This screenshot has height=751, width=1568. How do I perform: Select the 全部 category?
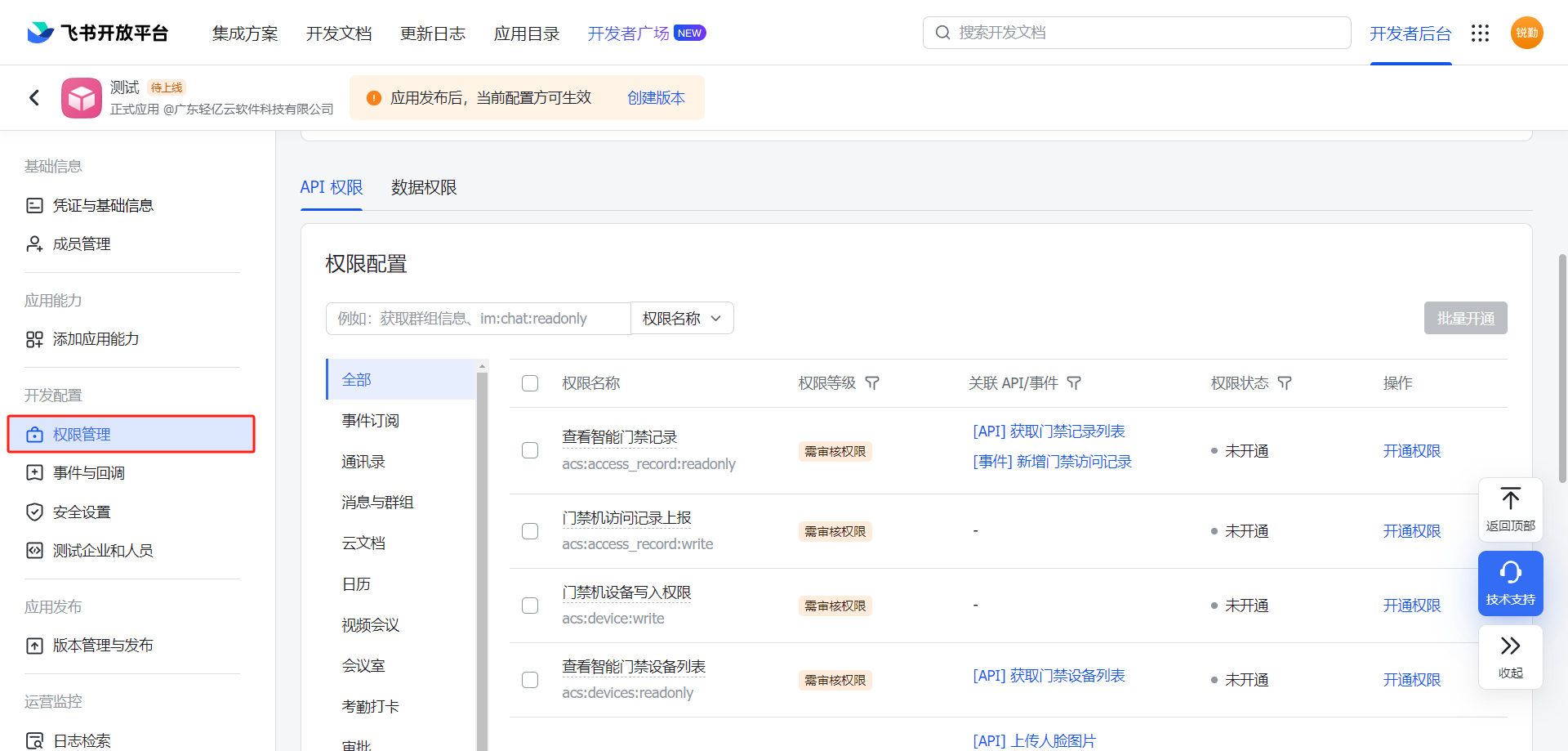tap(401, 379)
